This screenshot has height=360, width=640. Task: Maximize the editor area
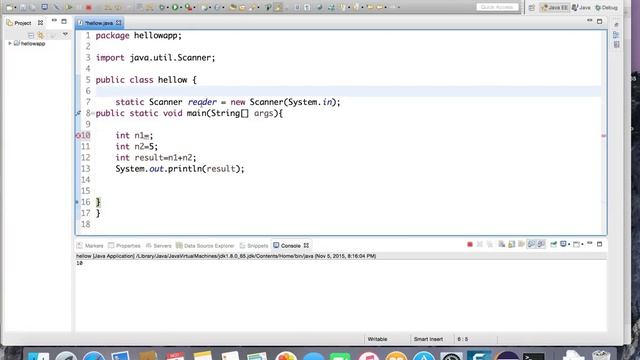[600, 21]
